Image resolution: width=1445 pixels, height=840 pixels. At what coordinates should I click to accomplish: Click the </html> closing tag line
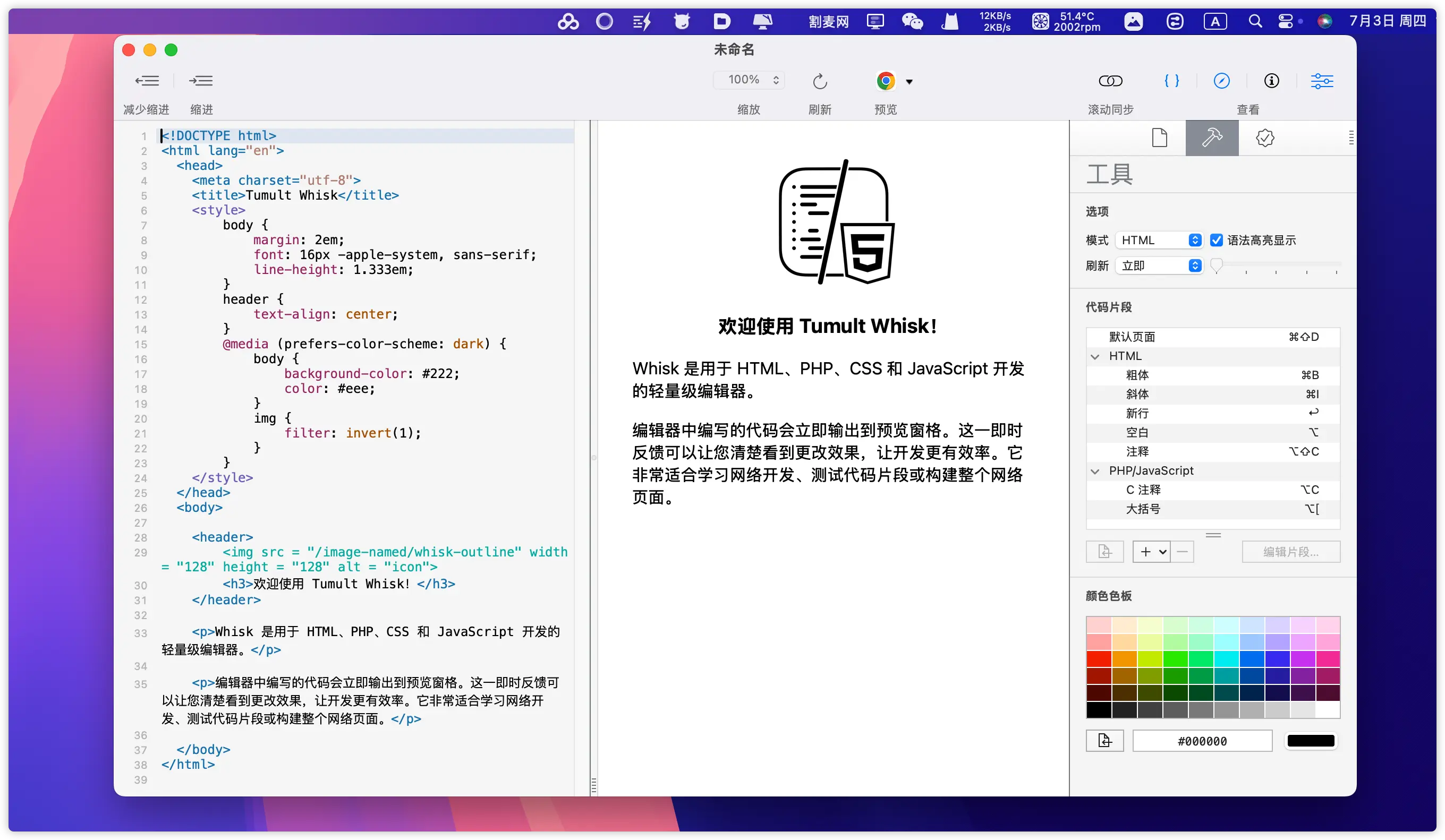point(188,765)
